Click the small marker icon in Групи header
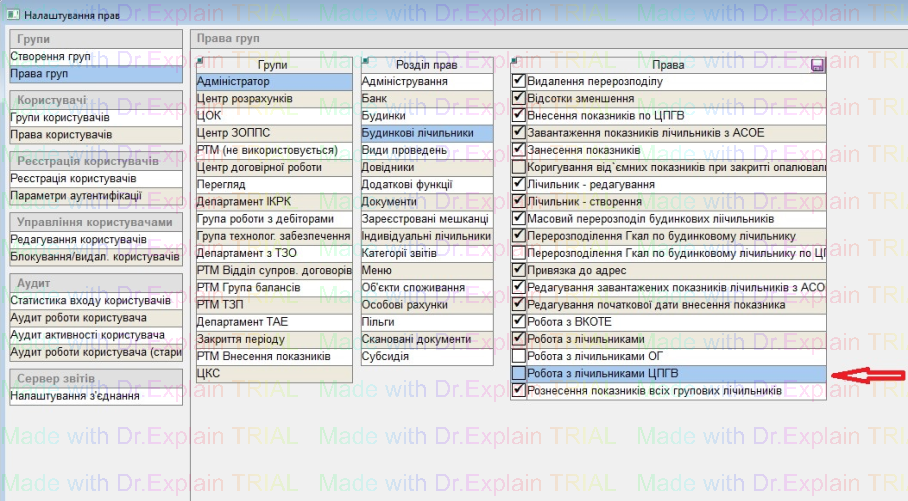This screenshot has height=501, width=908. coord(202,62)
